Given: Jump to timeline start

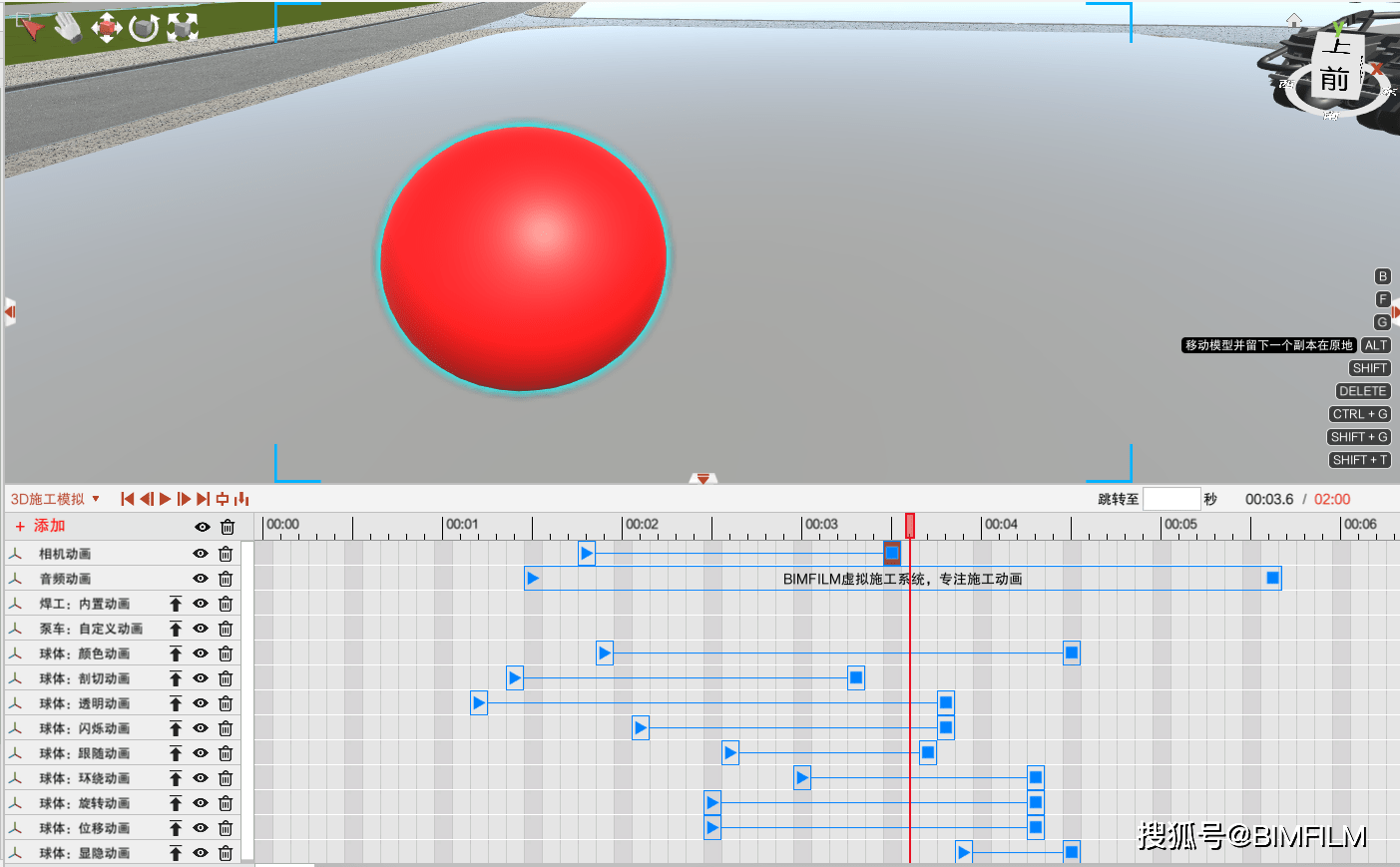Looking at the screenshot, I should click(x=128, y=499).
